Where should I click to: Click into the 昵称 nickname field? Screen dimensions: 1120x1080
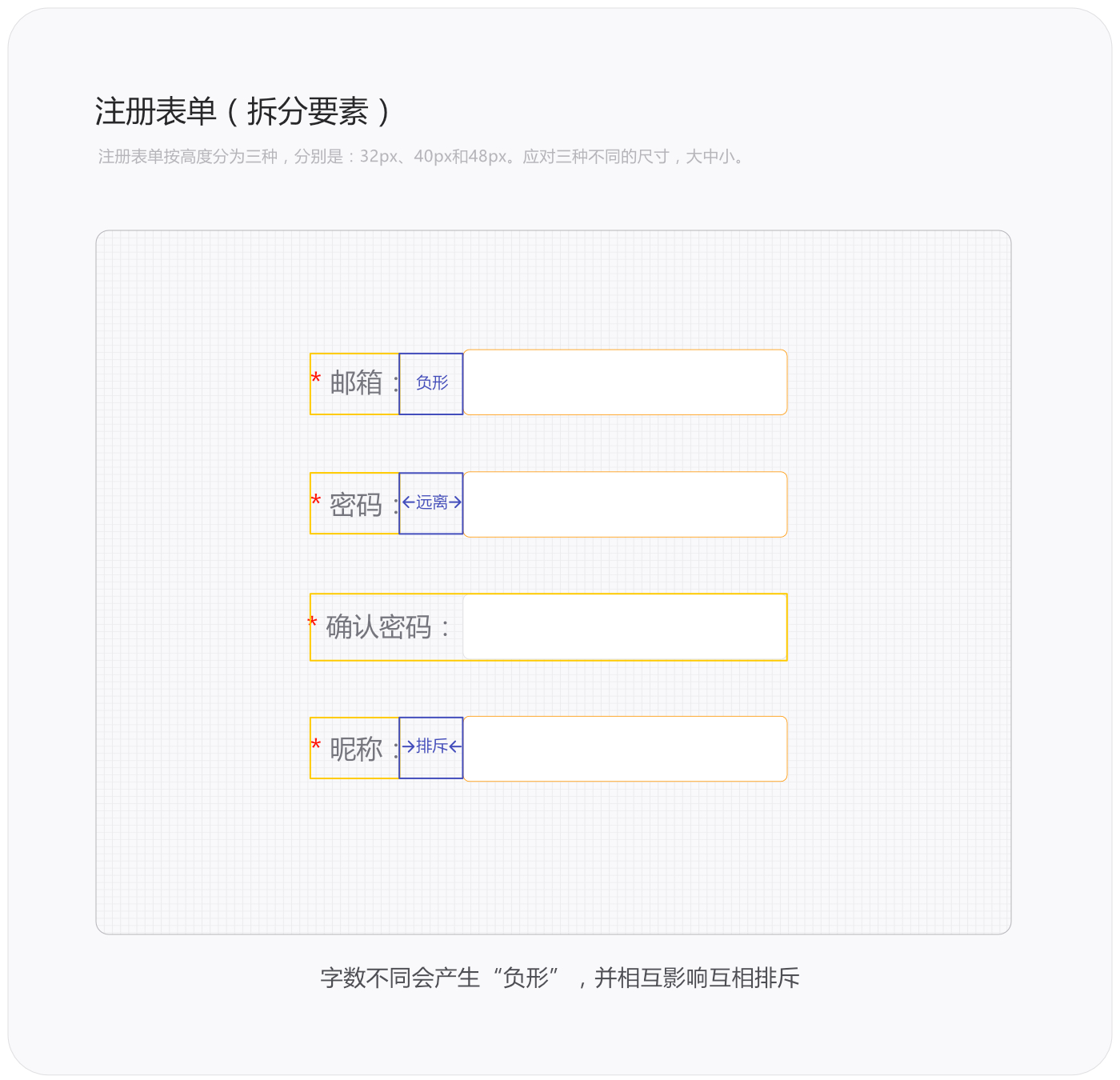click(x=625, y=749)
